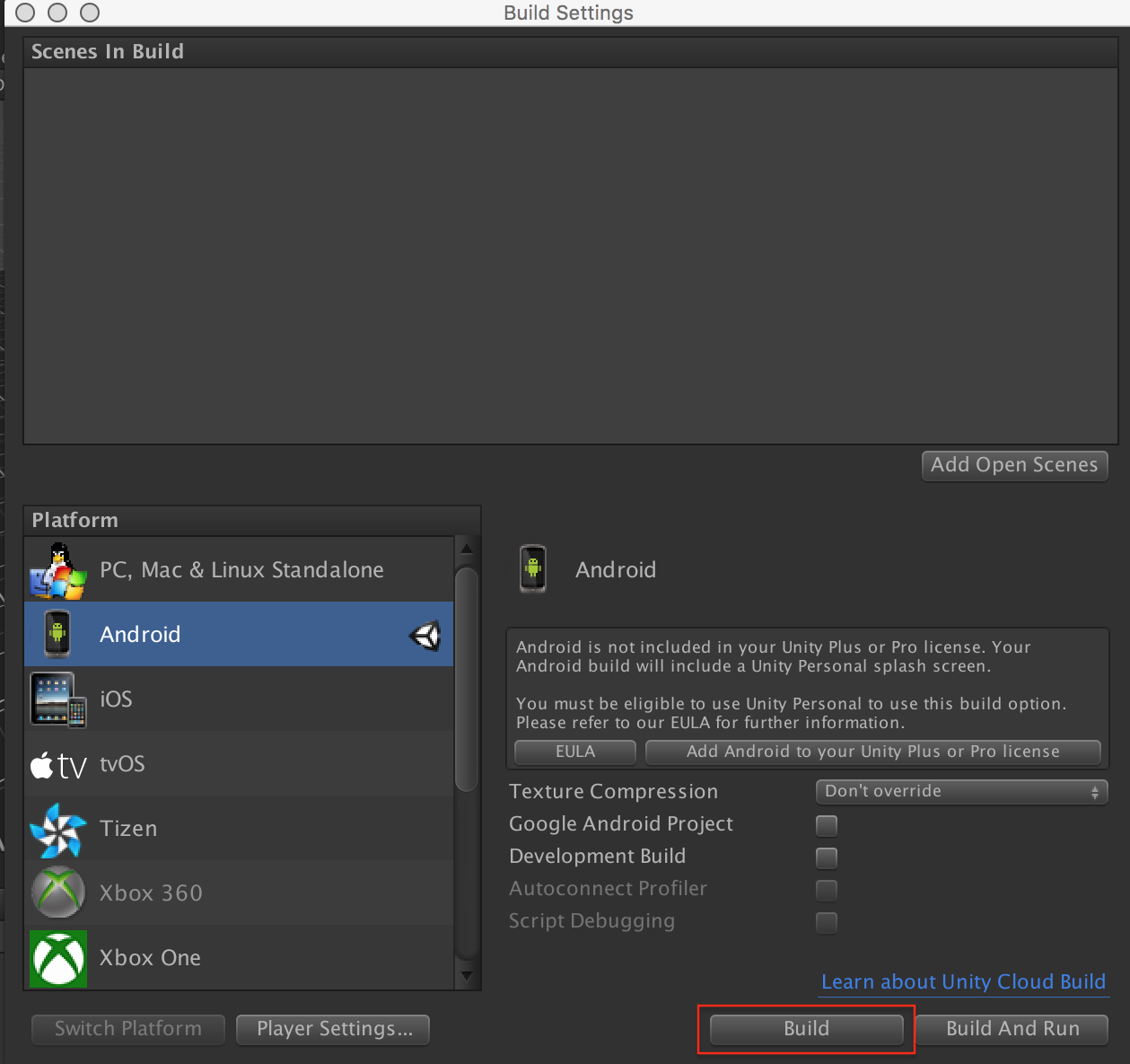Image resolution: width=1130 pixels, height=1064 pixels.
Task: Toggle the Script Debugging checkbox
Action: (x=827, y=922)
